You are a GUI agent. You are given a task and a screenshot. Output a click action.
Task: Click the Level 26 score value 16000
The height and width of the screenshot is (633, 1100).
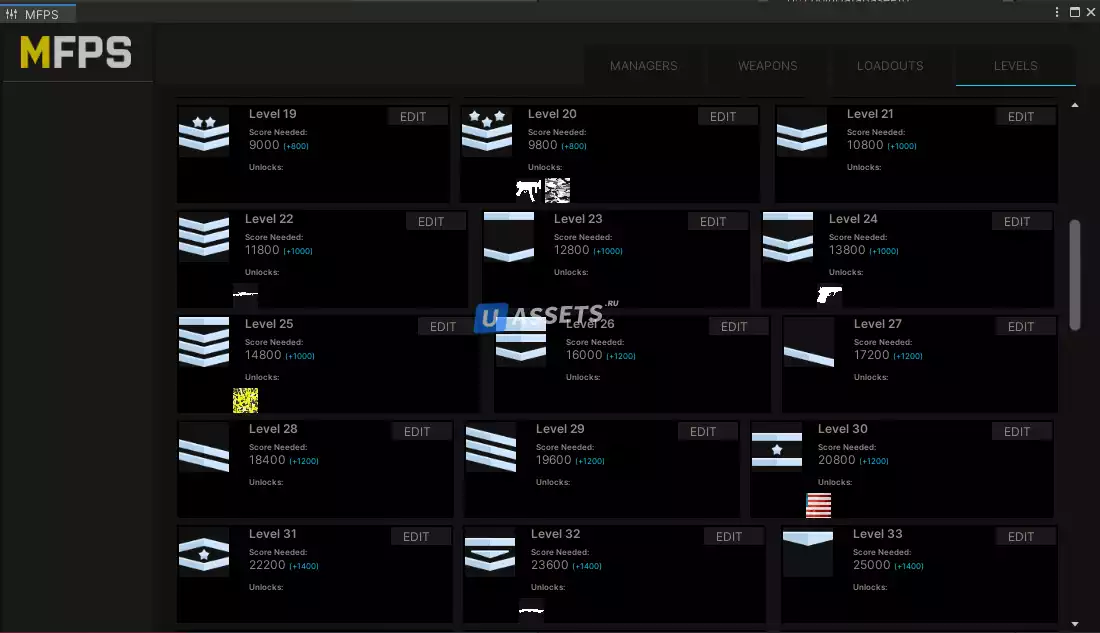pyautogui.click(x=584, y=355)
